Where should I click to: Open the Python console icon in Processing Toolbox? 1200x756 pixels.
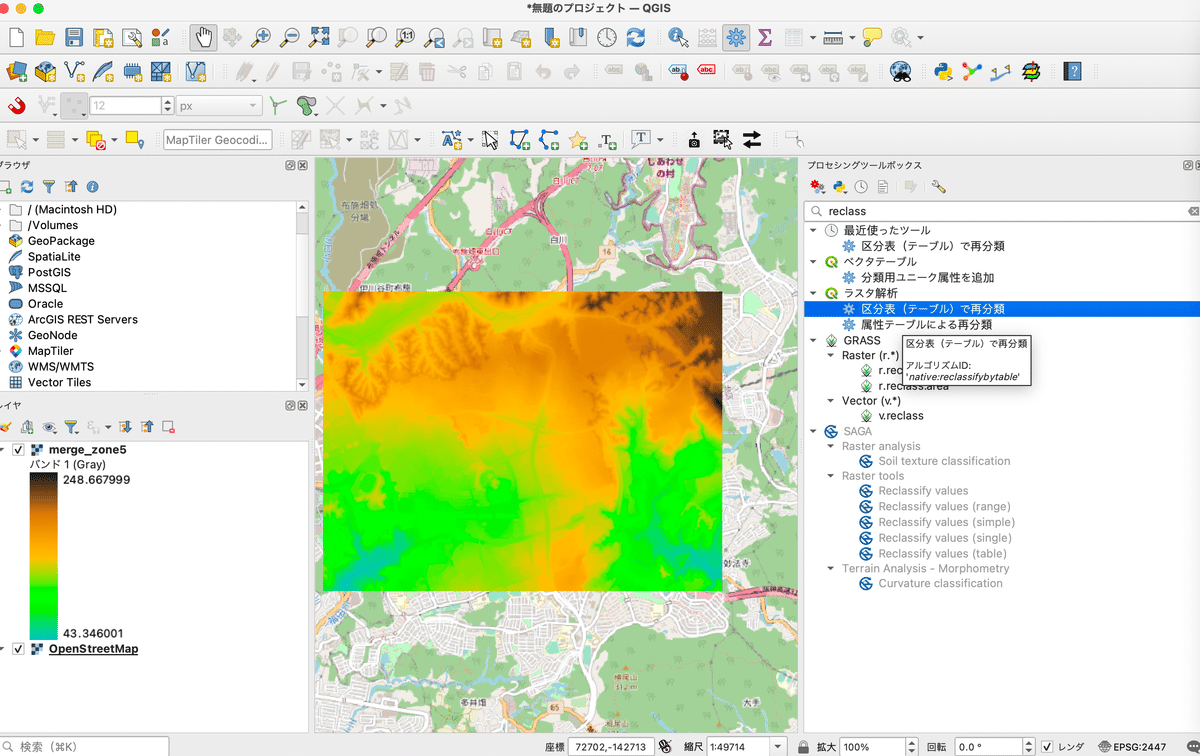pos(838,186)
